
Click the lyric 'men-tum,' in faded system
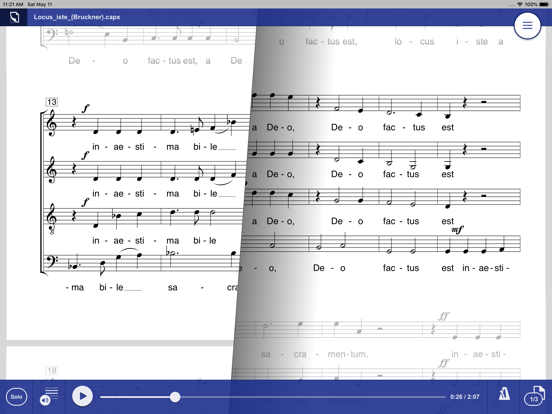click(x=348, y=354)
